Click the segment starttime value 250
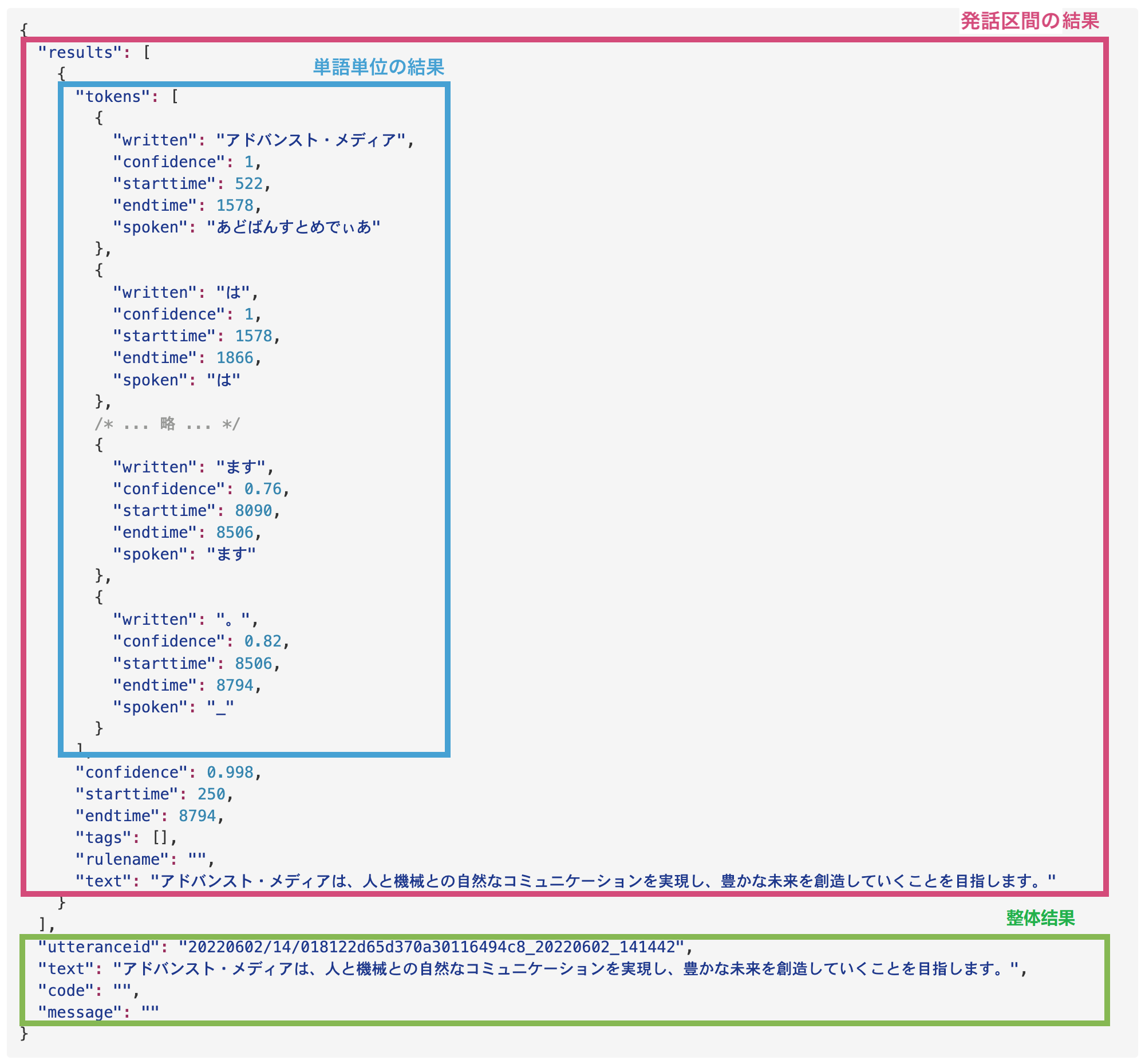This screenshot has height=1064, width=1145. pos(211,794)
